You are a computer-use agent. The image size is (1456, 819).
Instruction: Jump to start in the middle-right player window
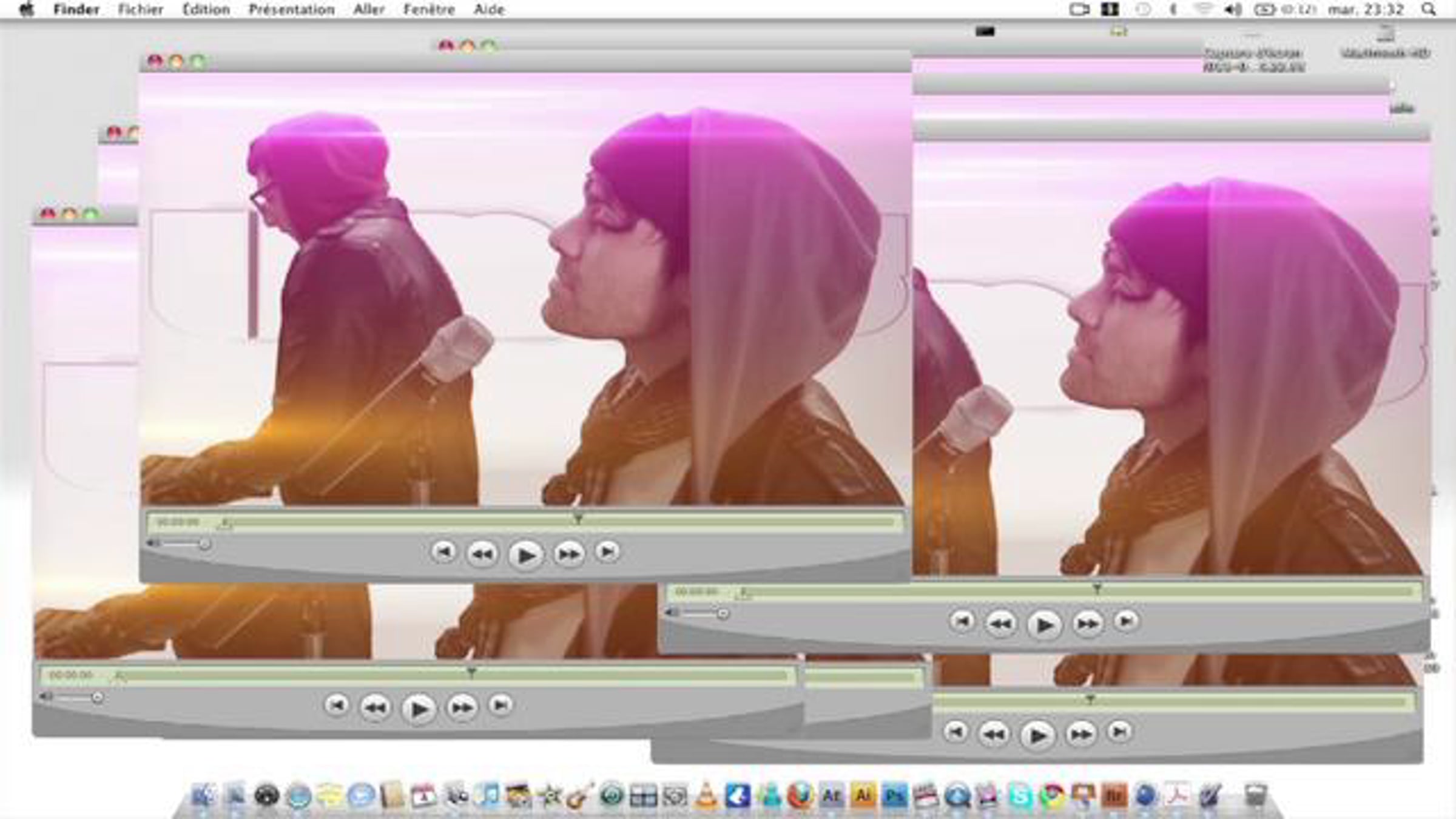point(962,621)
